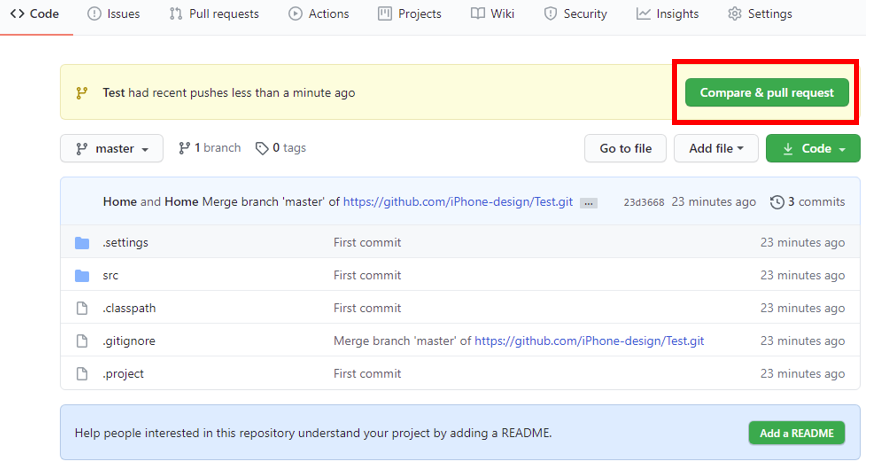Click the Issues circle icon
The image size is (869, 469).
click(x=94, y=14)
